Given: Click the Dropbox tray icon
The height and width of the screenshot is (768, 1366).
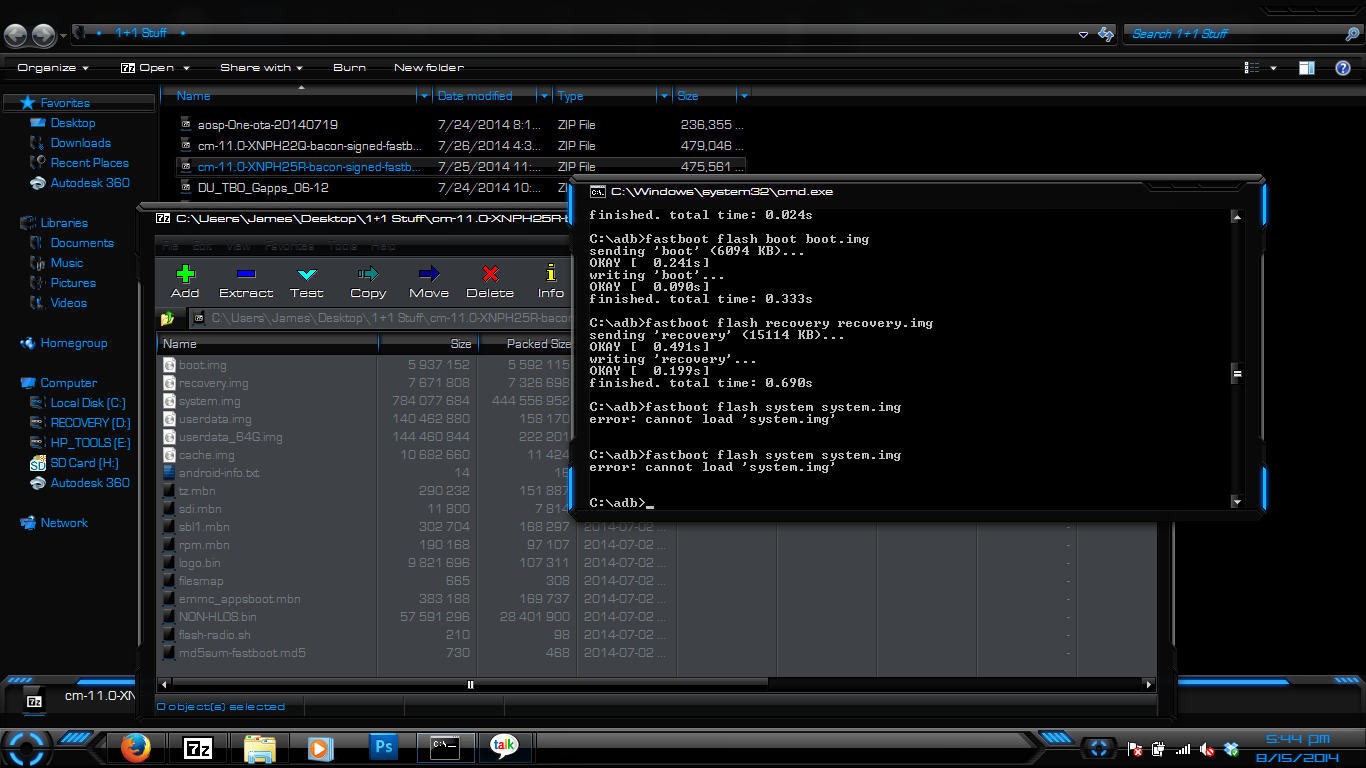Looking at the screenshot, I should coord(1232,749).
